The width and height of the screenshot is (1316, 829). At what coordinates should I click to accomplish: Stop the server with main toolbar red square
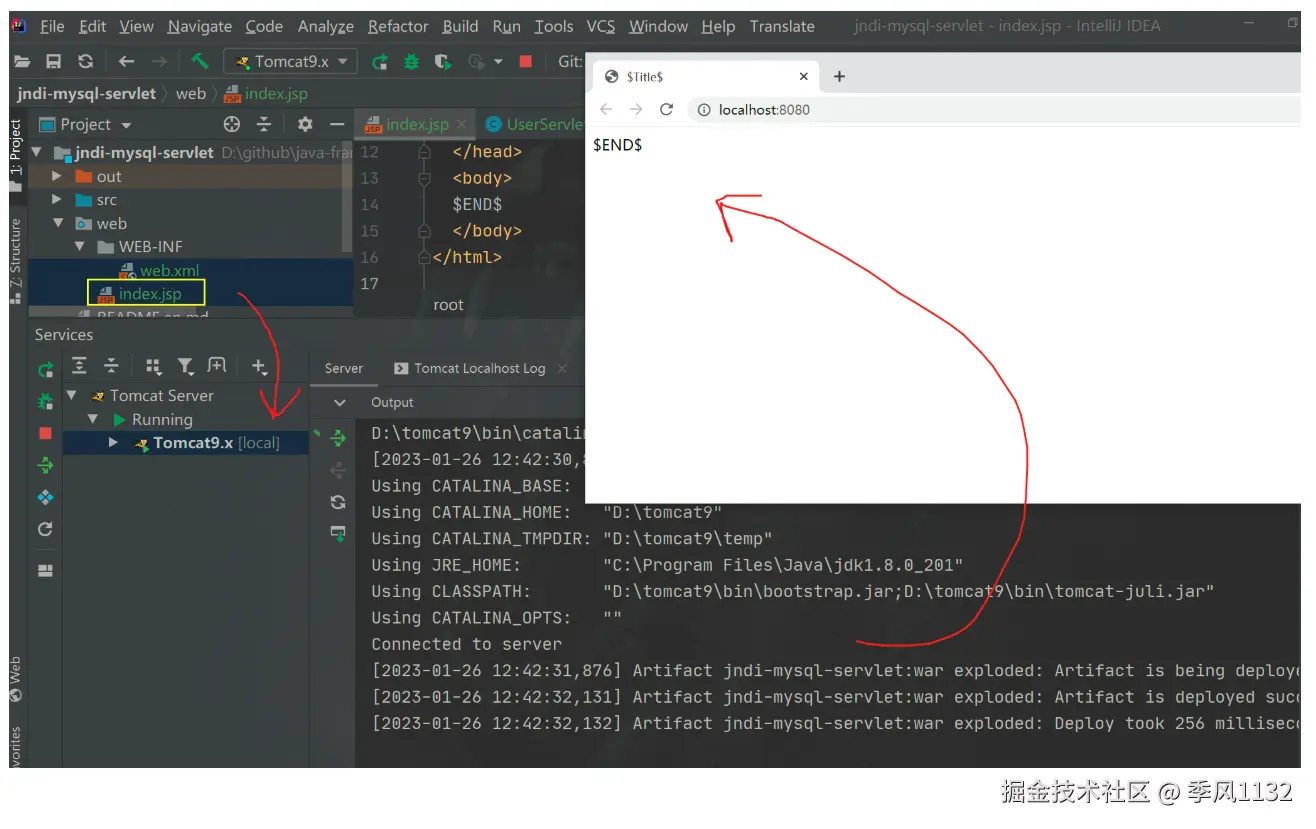[526, 62]
